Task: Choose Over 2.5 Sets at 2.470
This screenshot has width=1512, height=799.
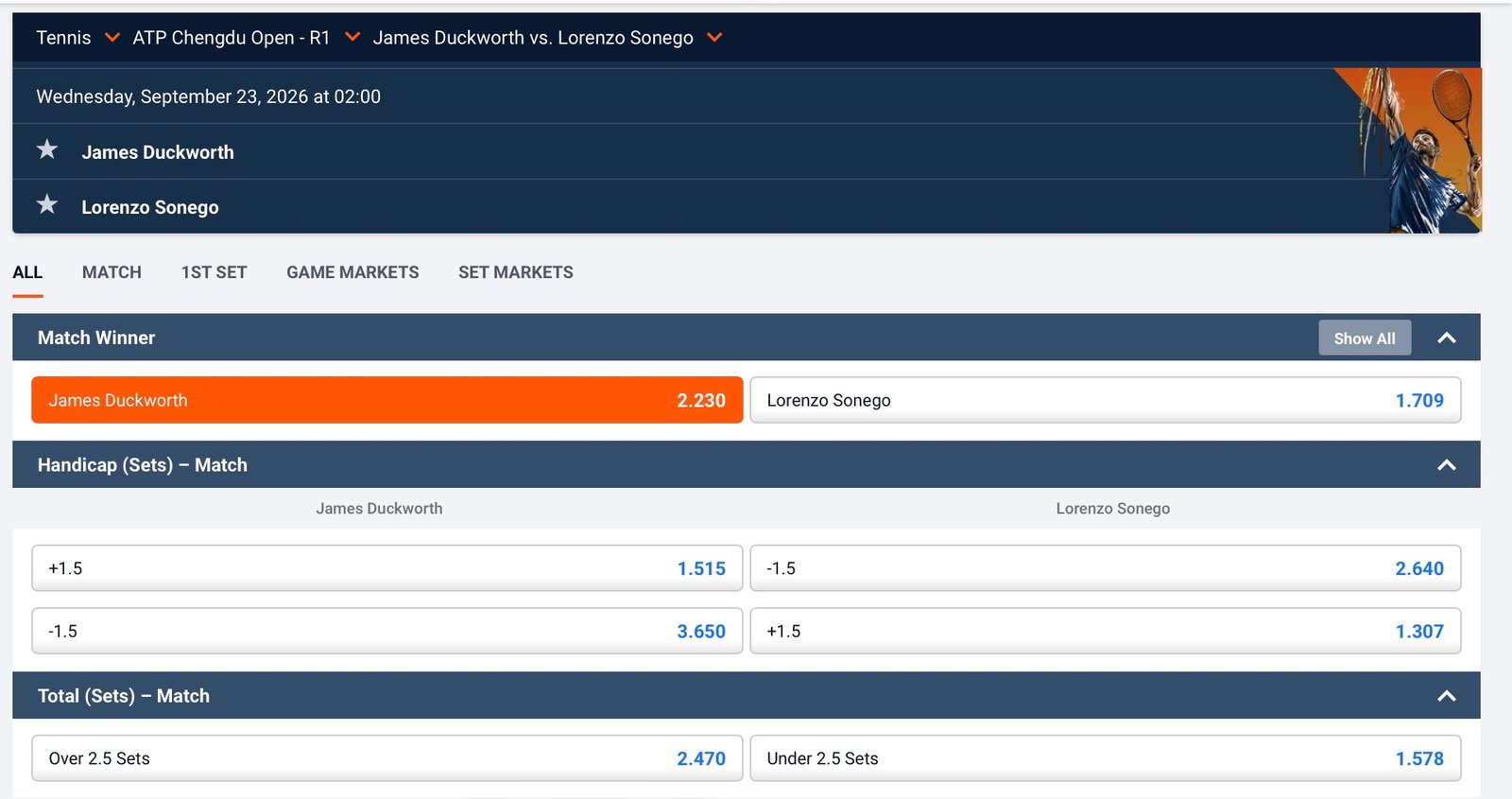Action: (387, 758)
